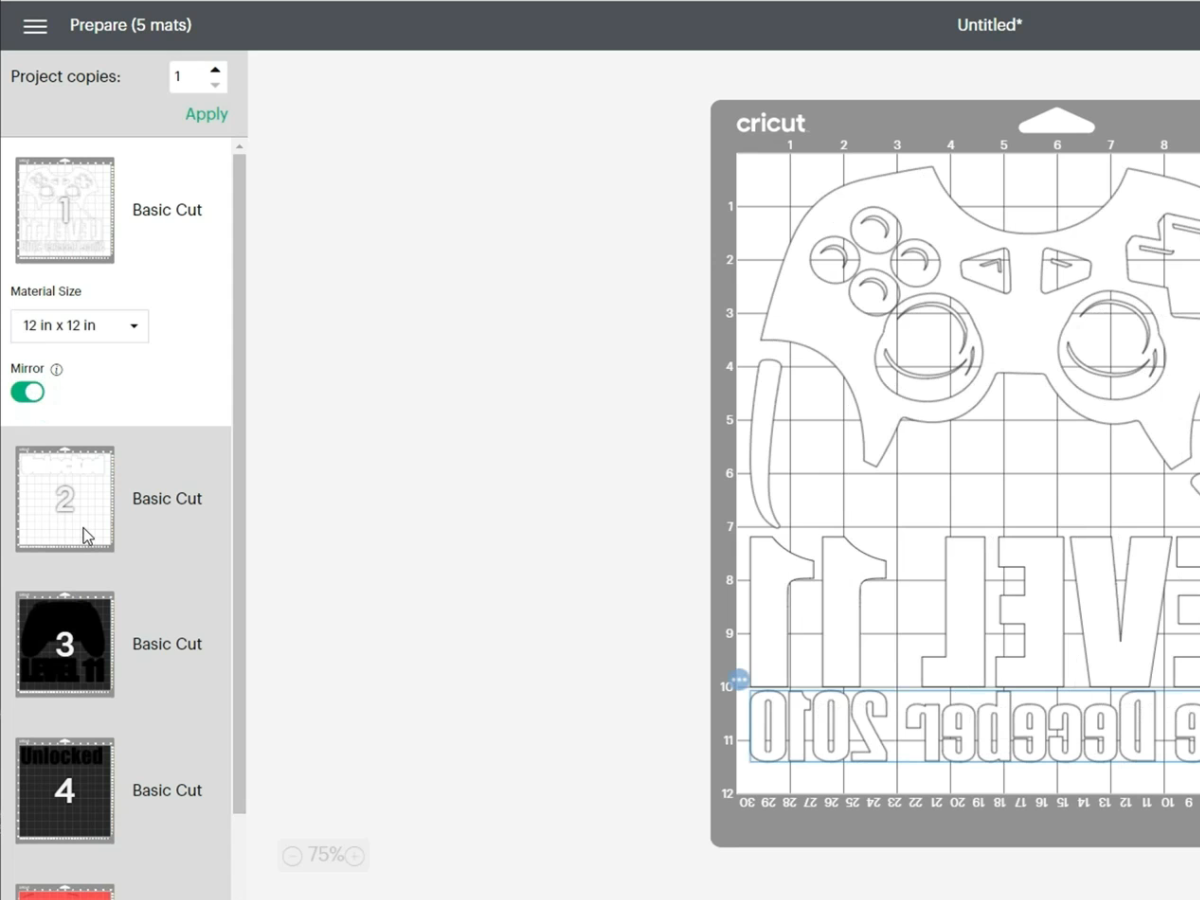
Task: Click the Prepare (5 mats) title
Action: 131,25
